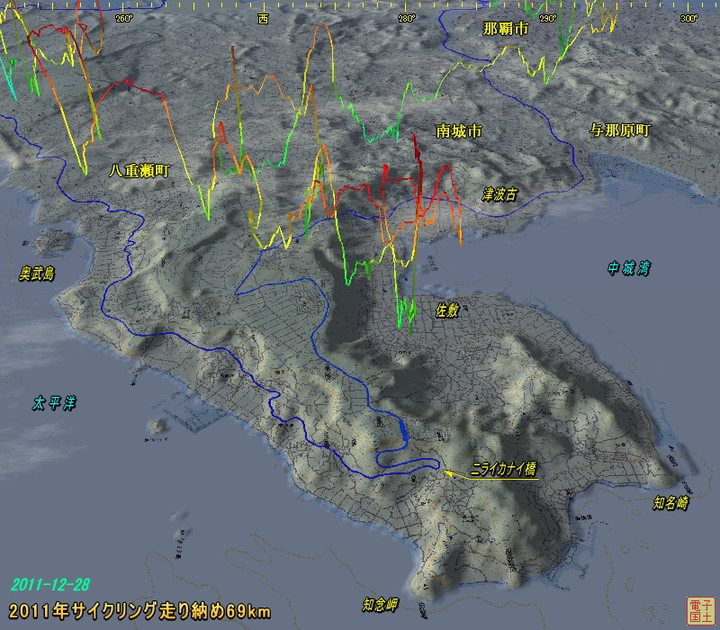The height and width of the screenshot is (630, 720).
Task: Click the 西 marker on compass scale
Action: [x=263, y=18]
